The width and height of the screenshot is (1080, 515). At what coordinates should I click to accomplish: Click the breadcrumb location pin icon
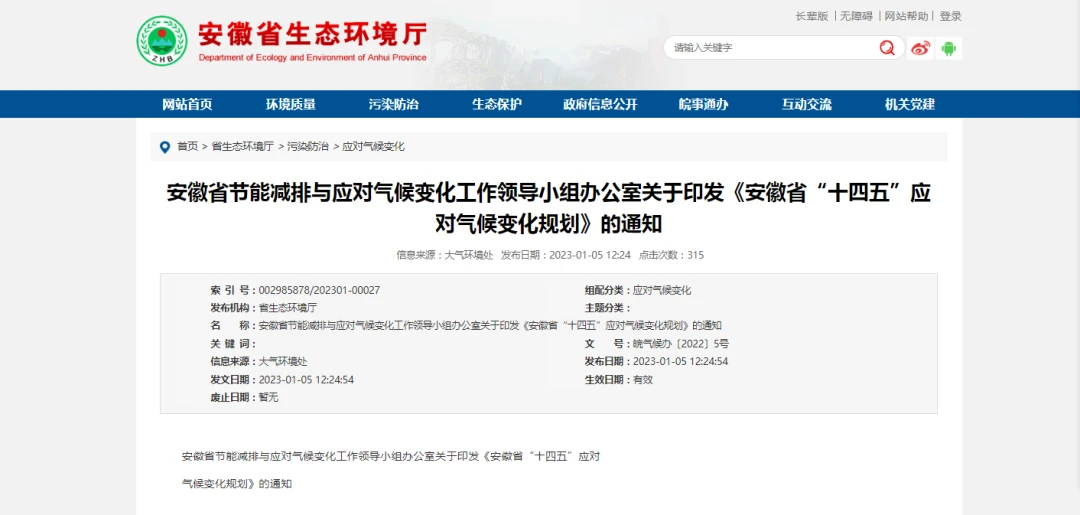click(165, 147)
